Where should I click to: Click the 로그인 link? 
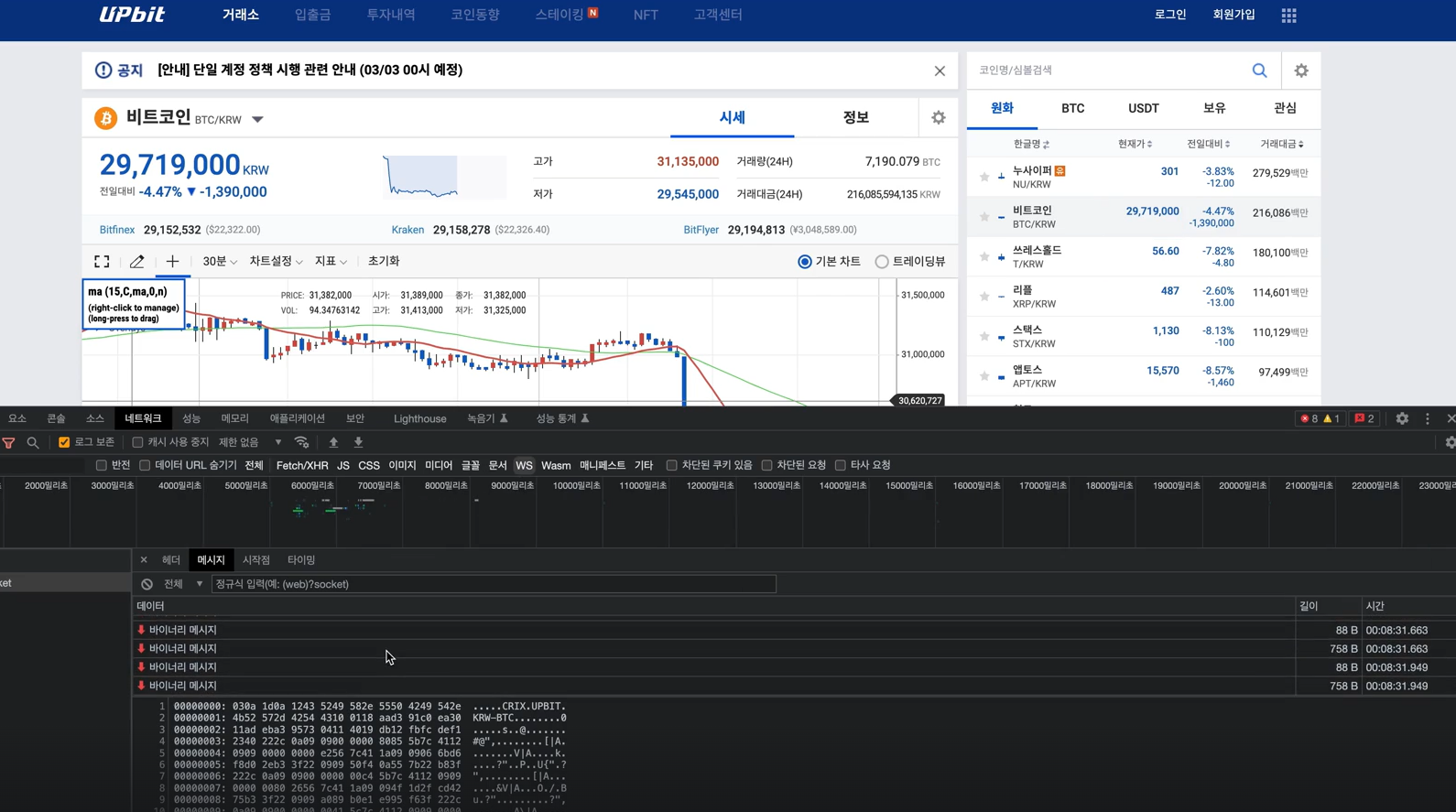point(1169,15)
